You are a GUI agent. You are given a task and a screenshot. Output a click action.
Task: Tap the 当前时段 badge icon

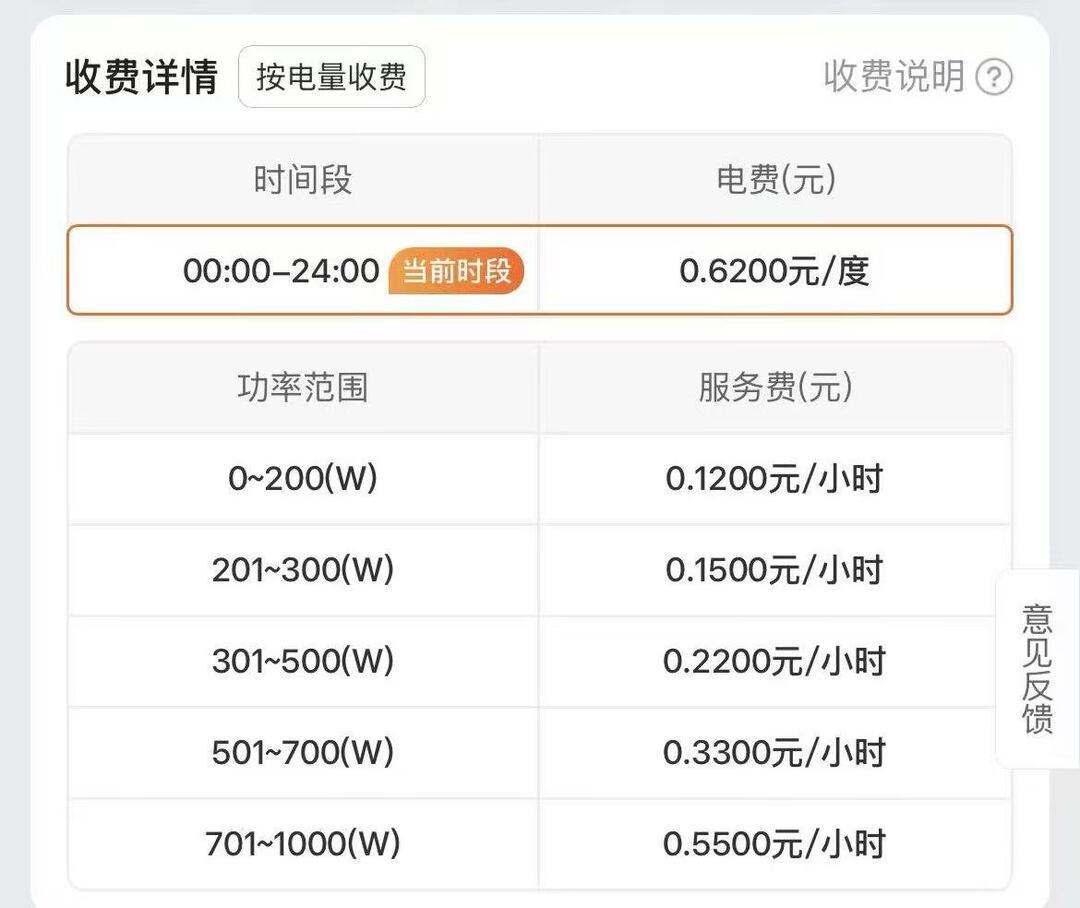point(456,270)
